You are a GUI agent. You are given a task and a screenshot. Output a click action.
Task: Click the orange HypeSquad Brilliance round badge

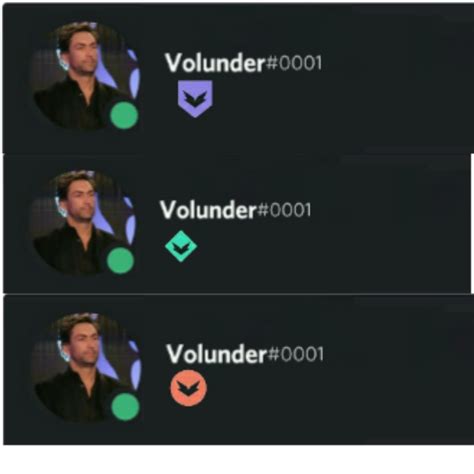click(x=188, y=388)
